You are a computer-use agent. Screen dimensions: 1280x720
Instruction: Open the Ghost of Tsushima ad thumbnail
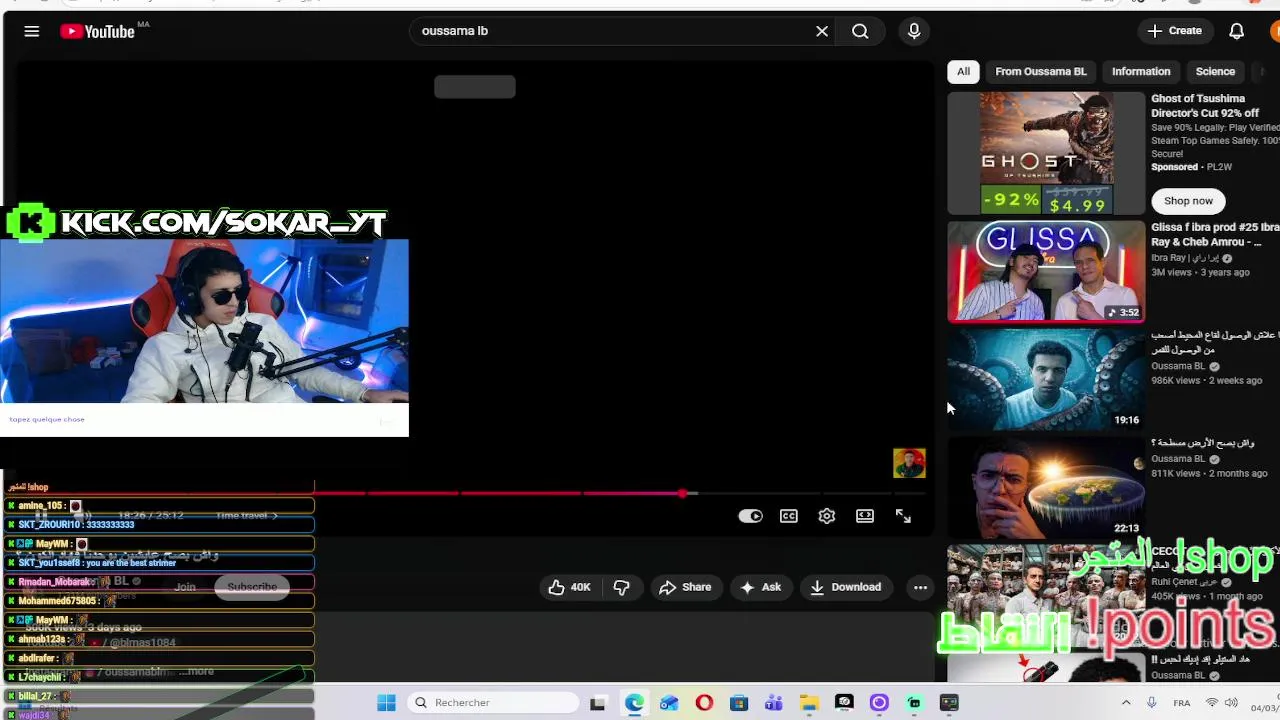[1046, 153]
